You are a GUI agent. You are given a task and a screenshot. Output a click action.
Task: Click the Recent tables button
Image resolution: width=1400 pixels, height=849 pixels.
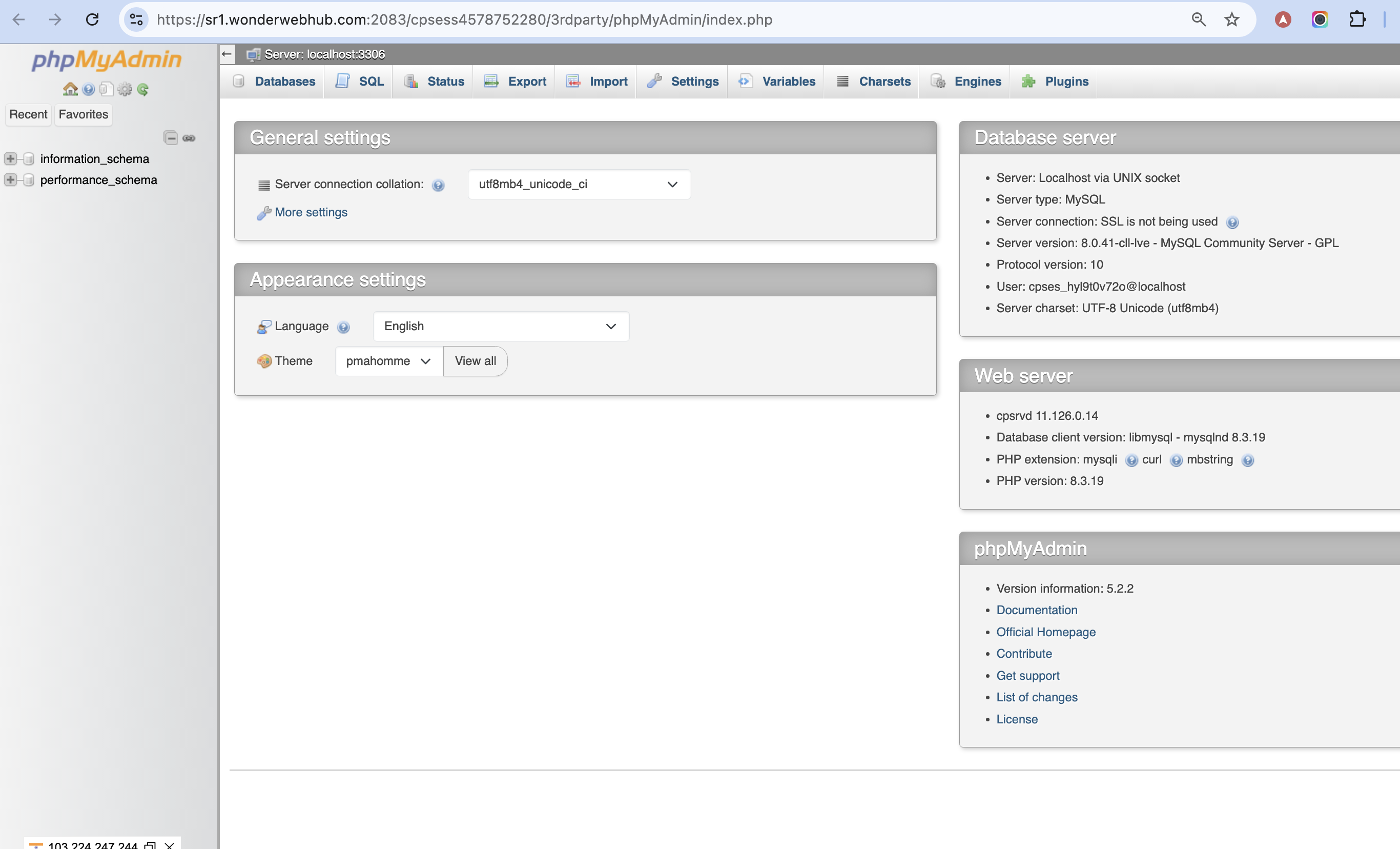28,114
